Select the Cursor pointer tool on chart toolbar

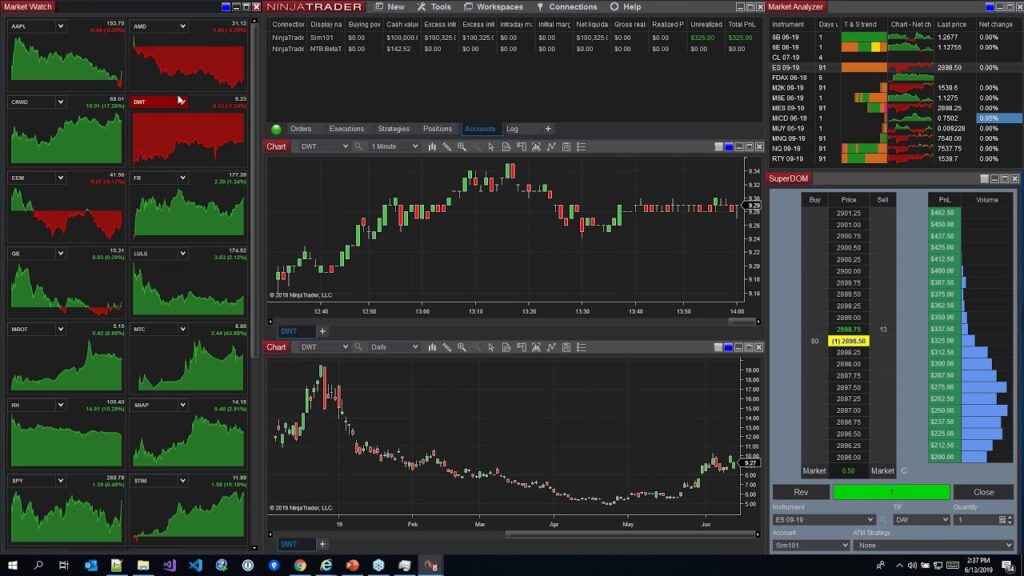point(490,146)
